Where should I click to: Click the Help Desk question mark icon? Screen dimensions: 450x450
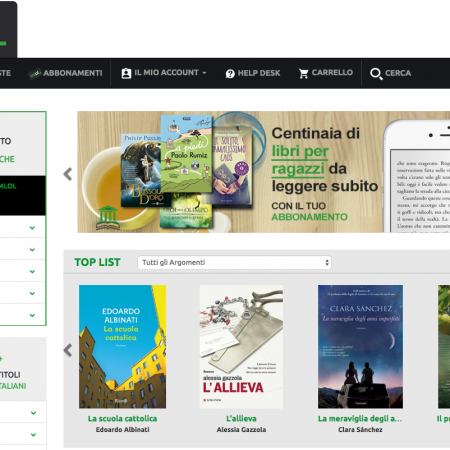point(230,73)
